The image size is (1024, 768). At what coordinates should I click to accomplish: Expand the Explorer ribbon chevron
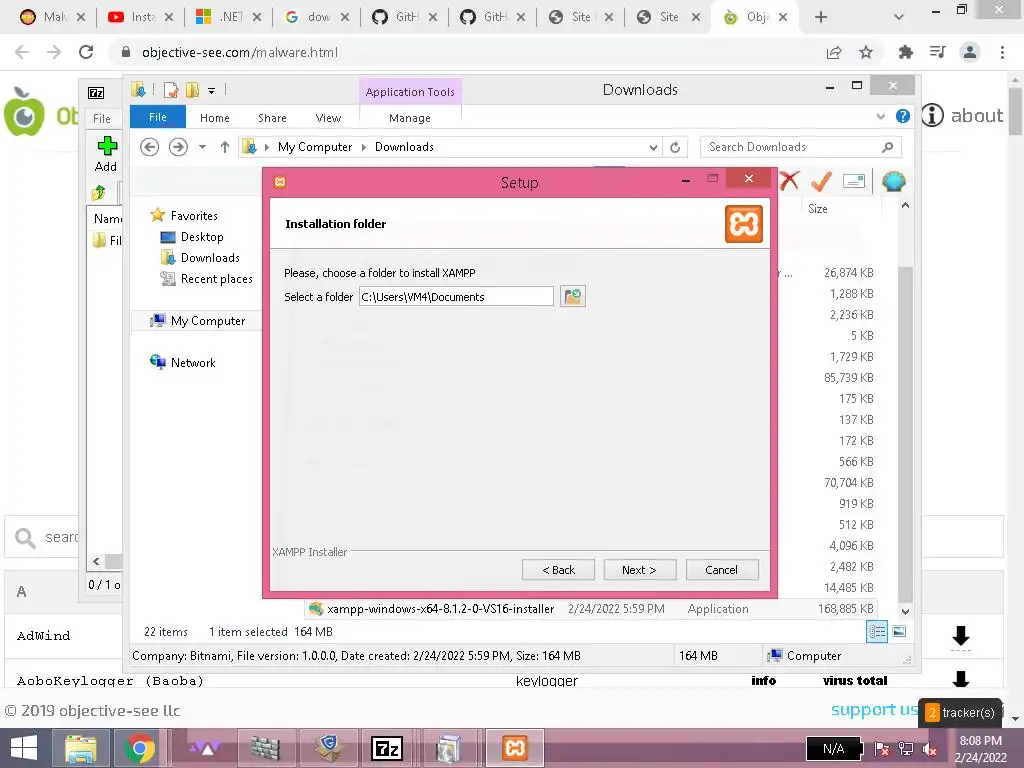coord(880,116)
